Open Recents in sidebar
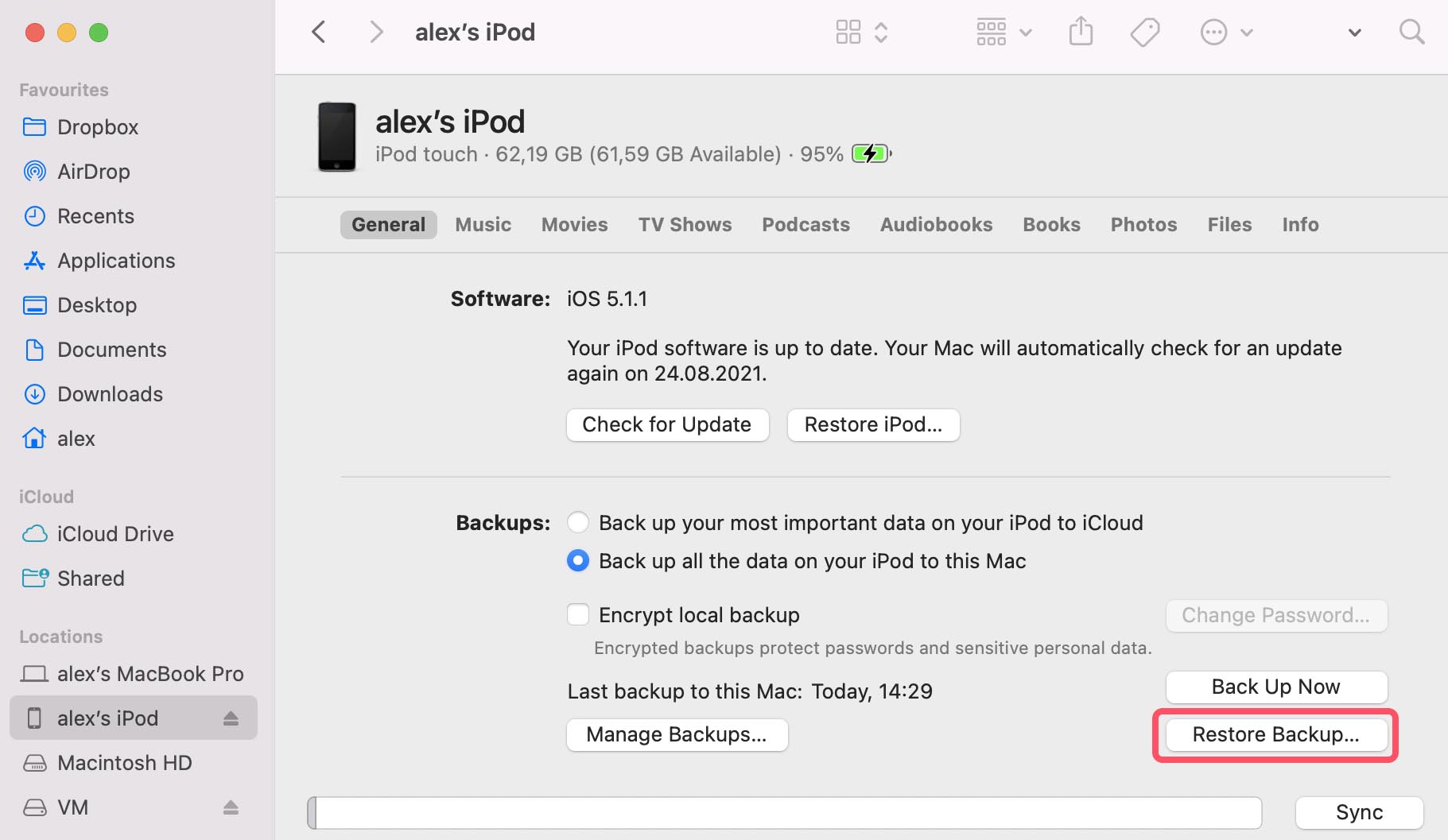 coord(134,216)
